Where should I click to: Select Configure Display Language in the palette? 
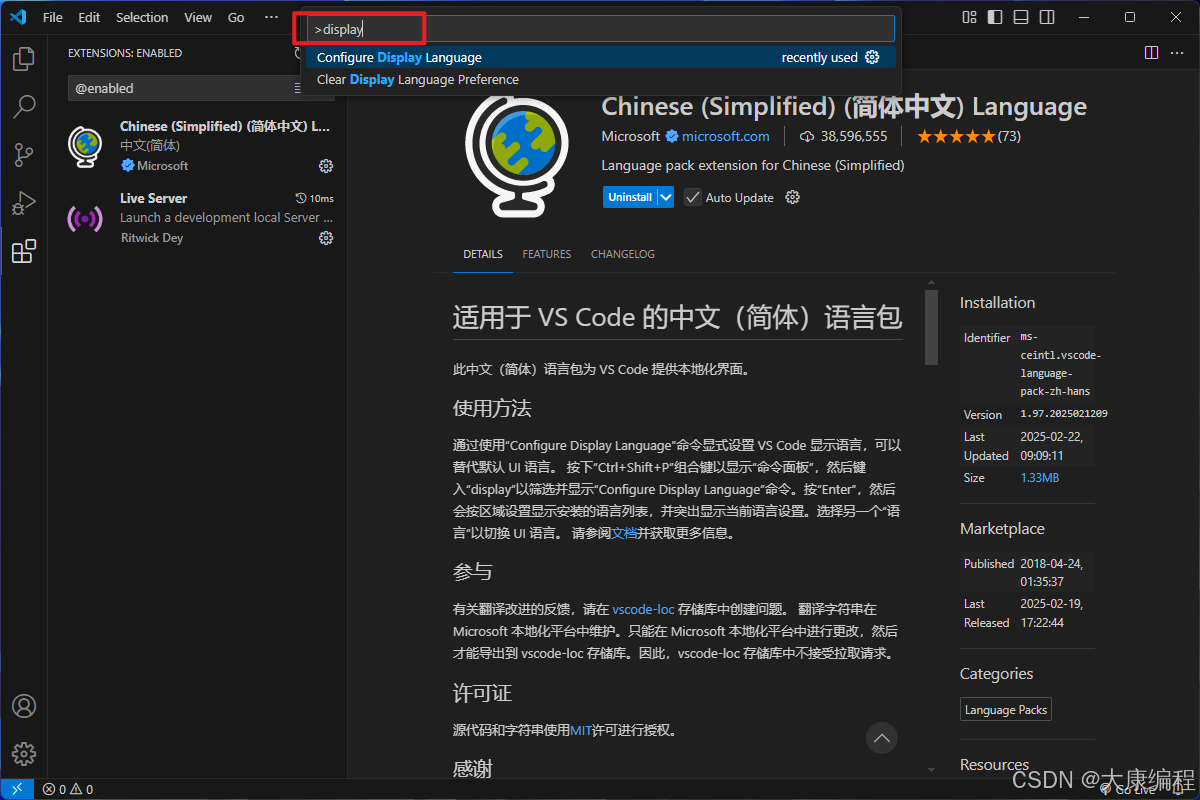pyautogui.click(x=400, y=58)
